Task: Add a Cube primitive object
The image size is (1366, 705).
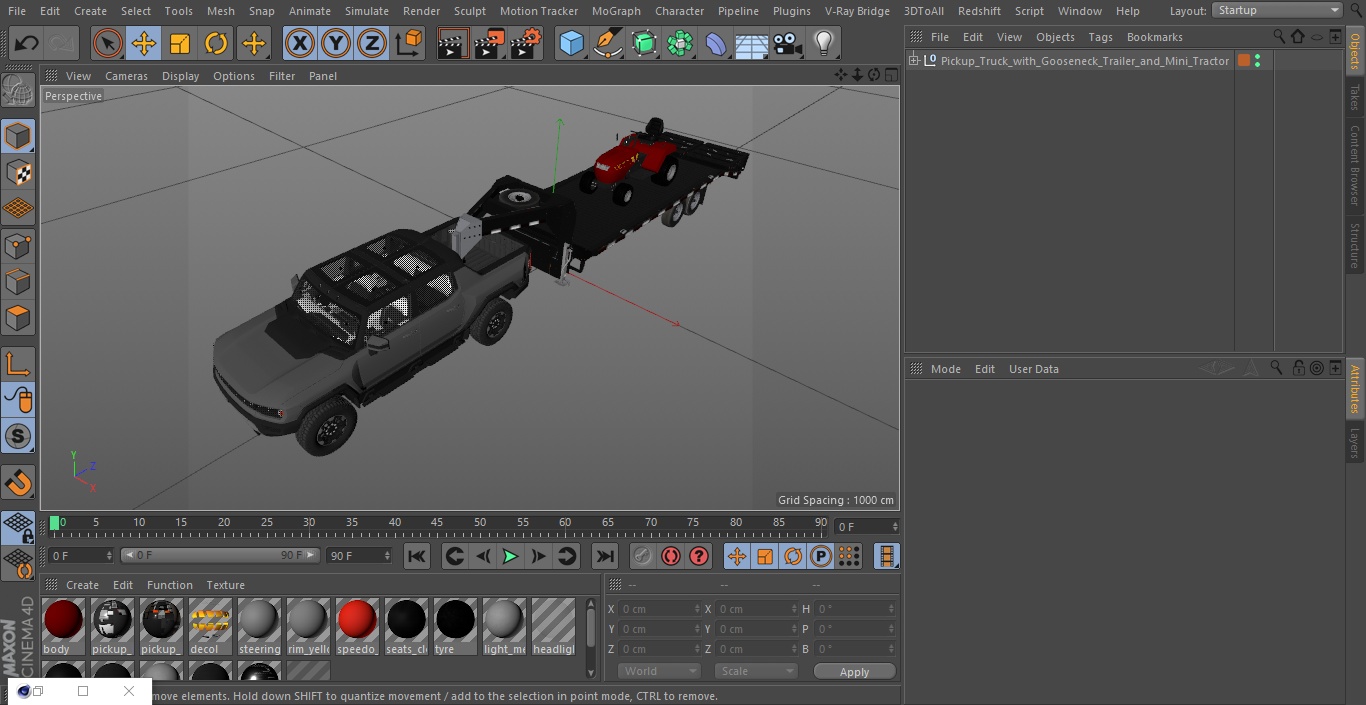Action: [x=571, y=44]
